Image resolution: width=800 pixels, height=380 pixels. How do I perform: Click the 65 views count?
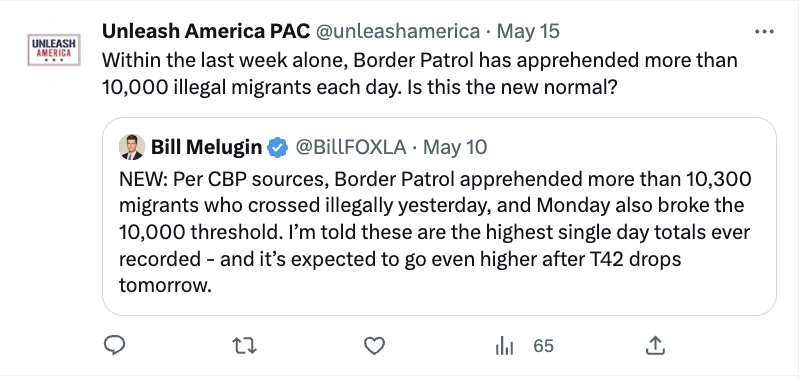click(543, 346)
